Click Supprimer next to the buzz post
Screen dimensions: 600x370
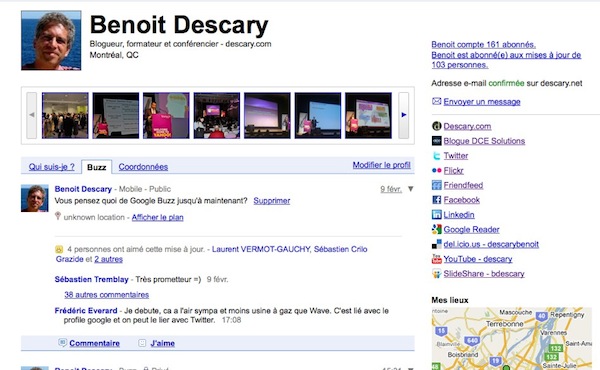tap(272, 200)
